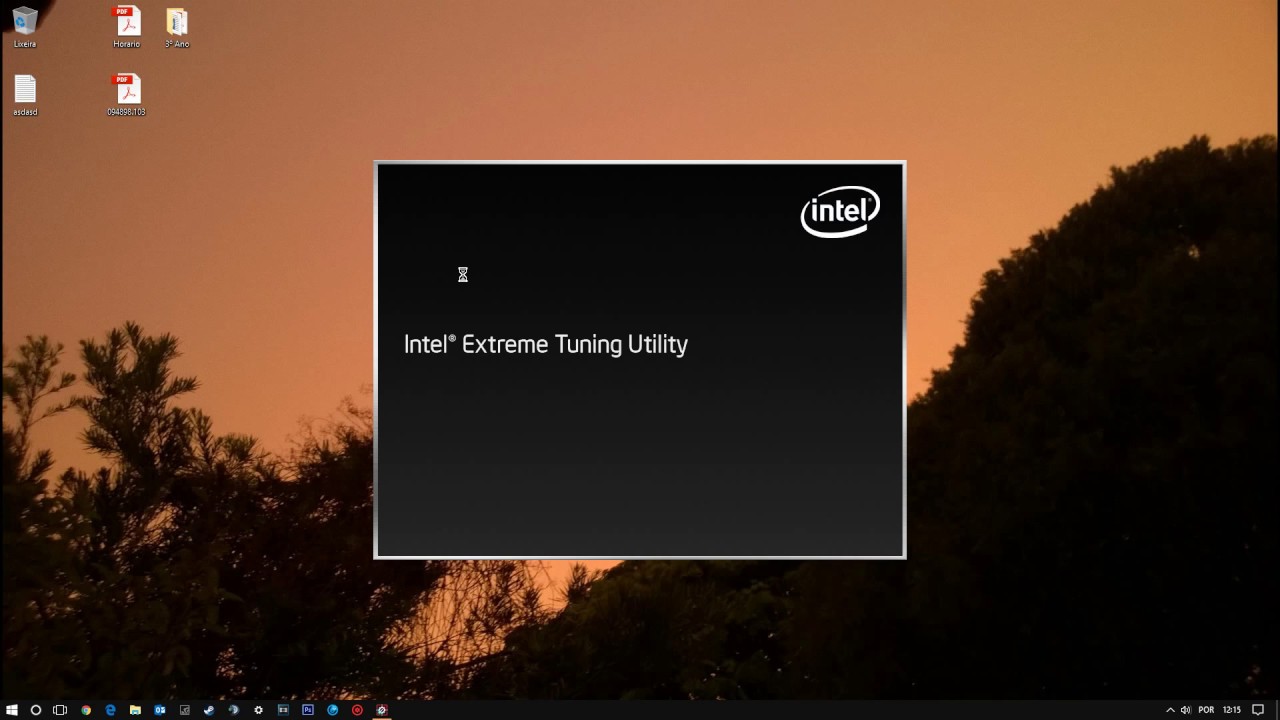Open Task View in the taskbar

pyautogui.click(x=60, y=710)
